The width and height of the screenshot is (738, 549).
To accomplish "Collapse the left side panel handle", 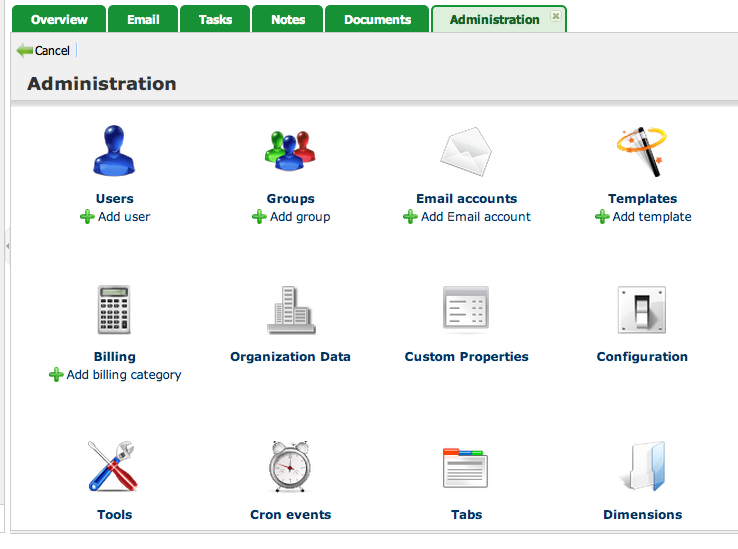I will [x=6, y=244].
